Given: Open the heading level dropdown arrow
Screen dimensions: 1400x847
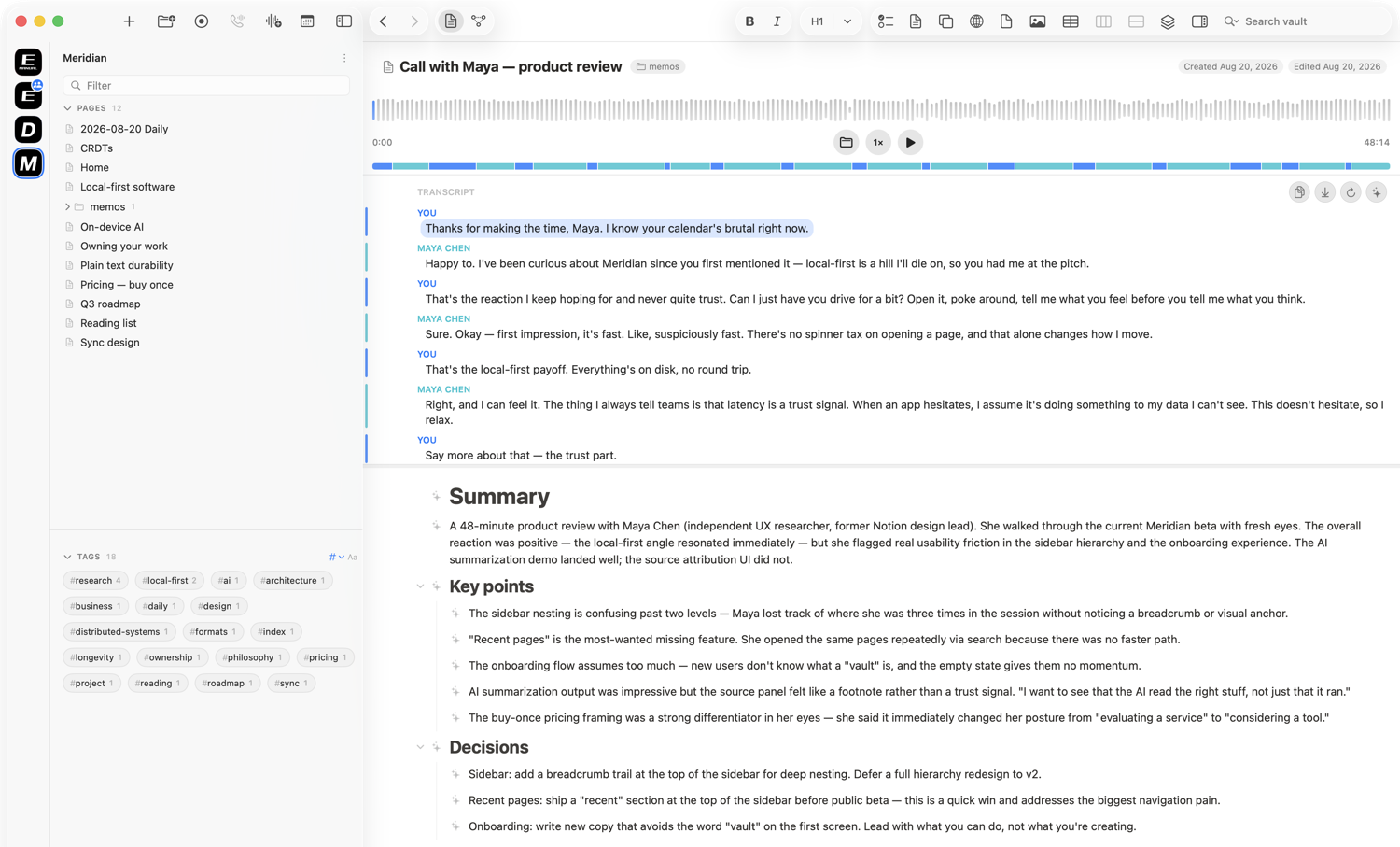Looking at the screenshot, I should tap(847, 21).
